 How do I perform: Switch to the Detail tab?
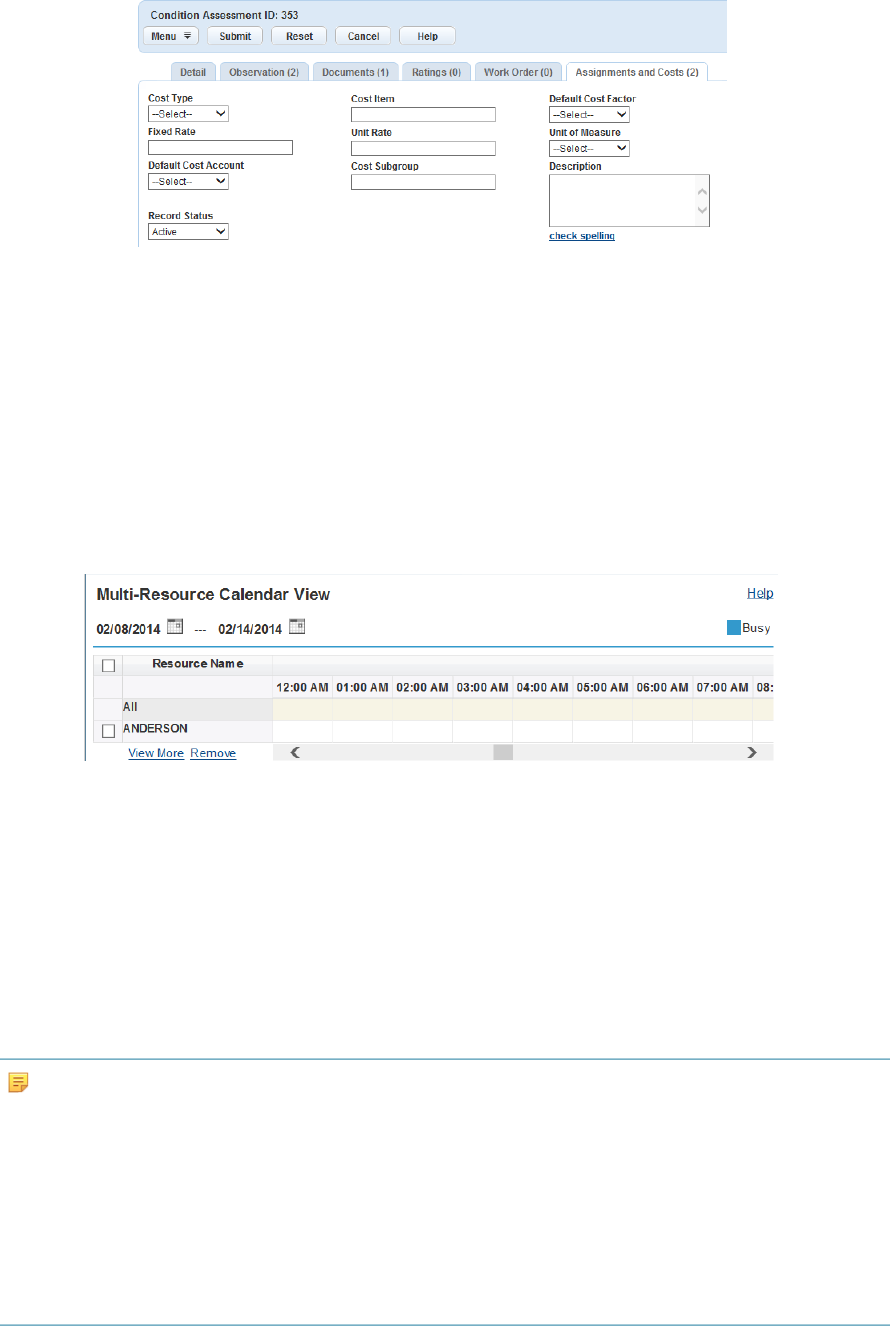(x=193, y=72)
